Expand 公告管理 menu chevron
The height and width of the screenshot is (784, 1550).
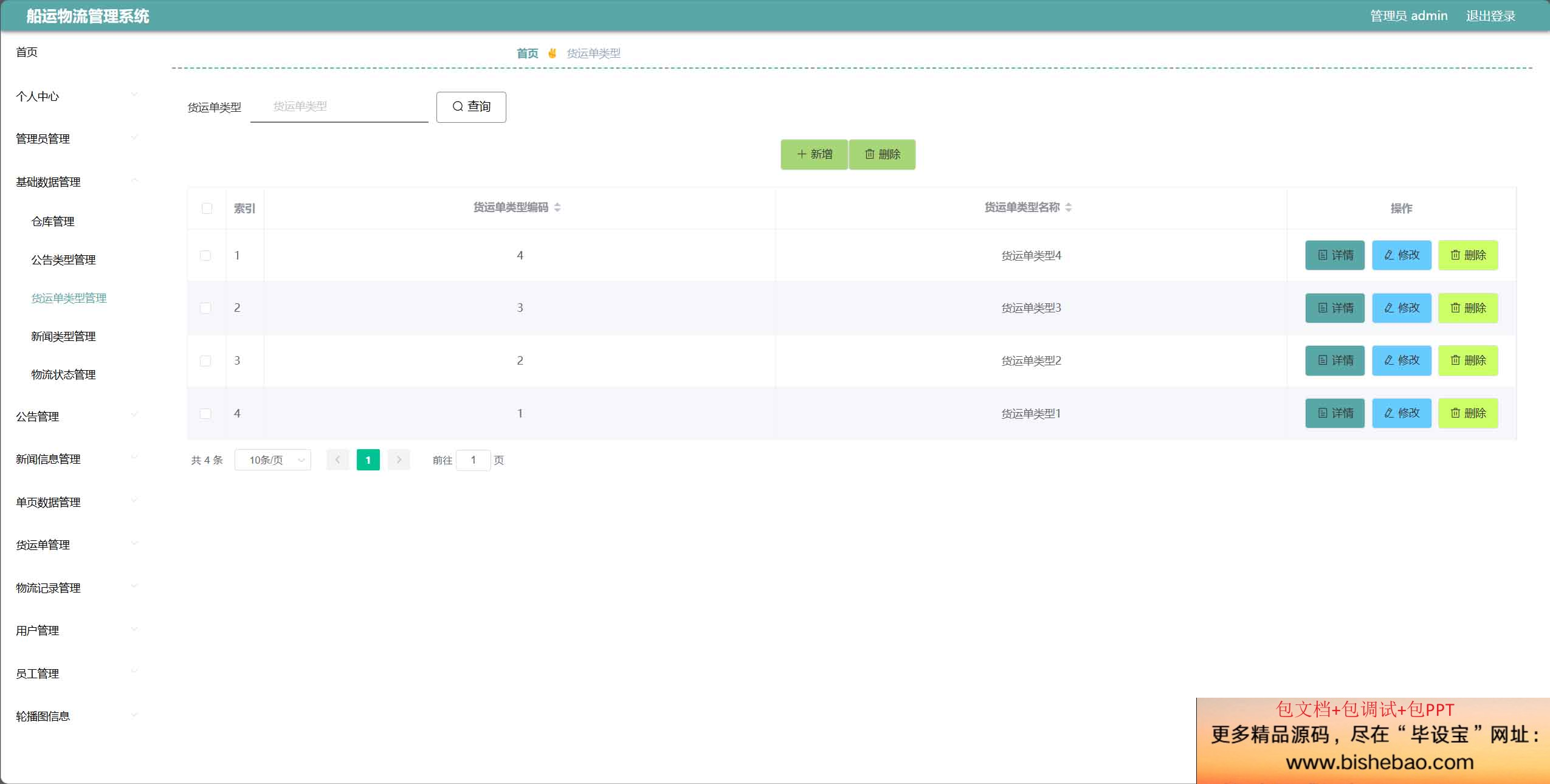[134, 414]
